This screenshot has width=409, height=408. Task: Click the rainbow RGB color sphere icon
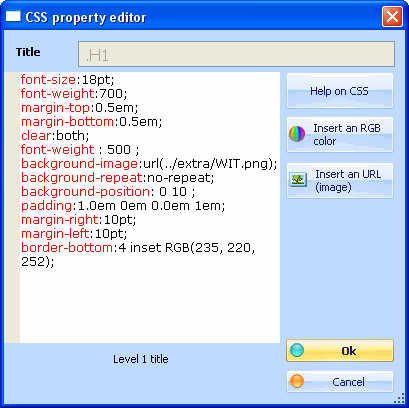click(297, 134)
